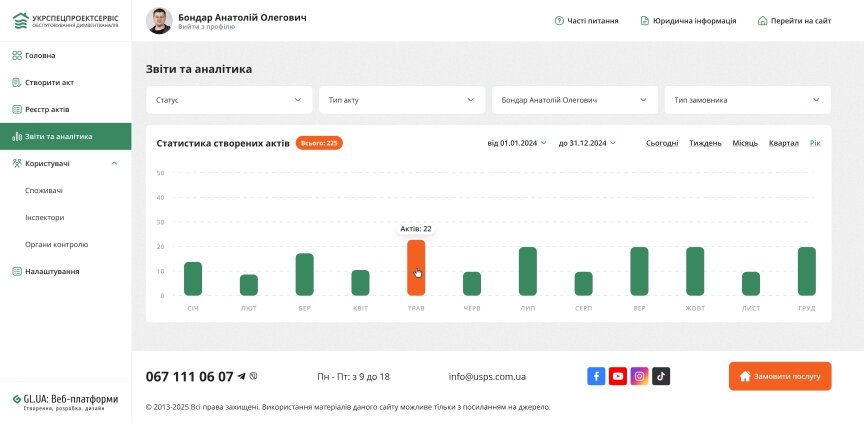
Task: Click the ЛИП bar in chart
Action: coord(528,271)
